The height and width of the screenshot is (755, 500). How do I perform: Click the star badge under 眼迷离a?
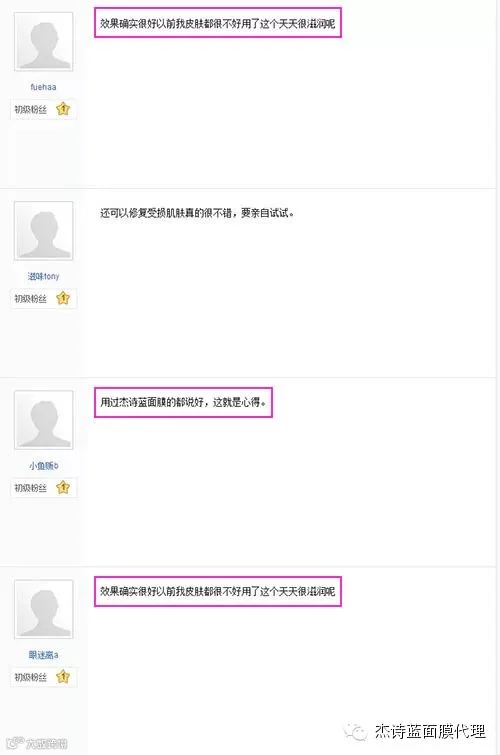[x=63, y=677]
